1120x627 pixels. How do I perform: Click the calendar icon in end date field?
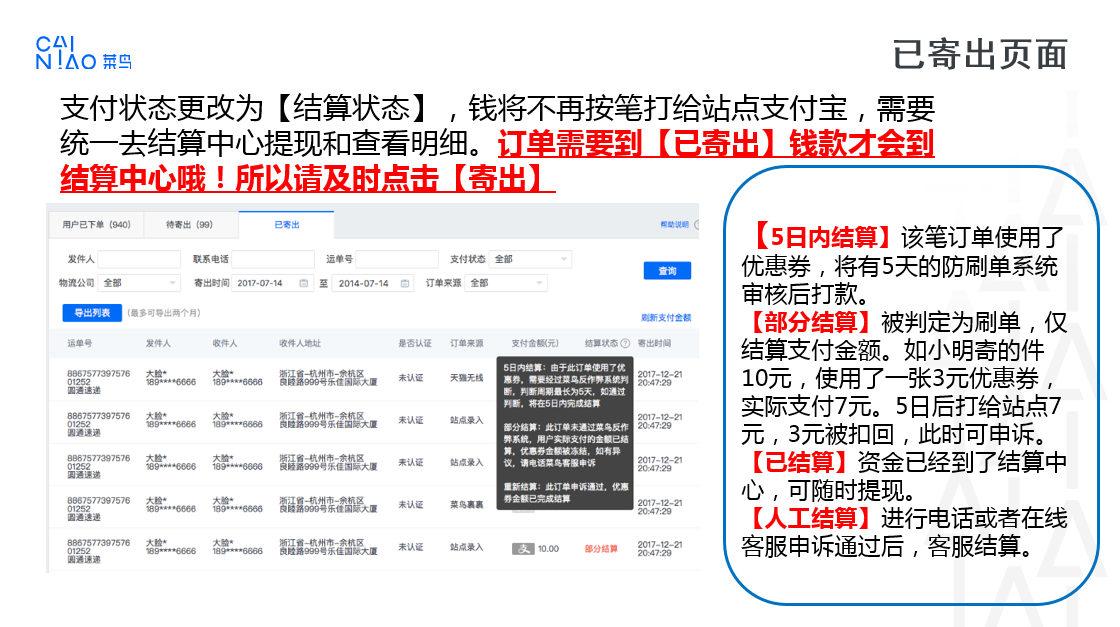pyautogui.click(x=404, y=284)
